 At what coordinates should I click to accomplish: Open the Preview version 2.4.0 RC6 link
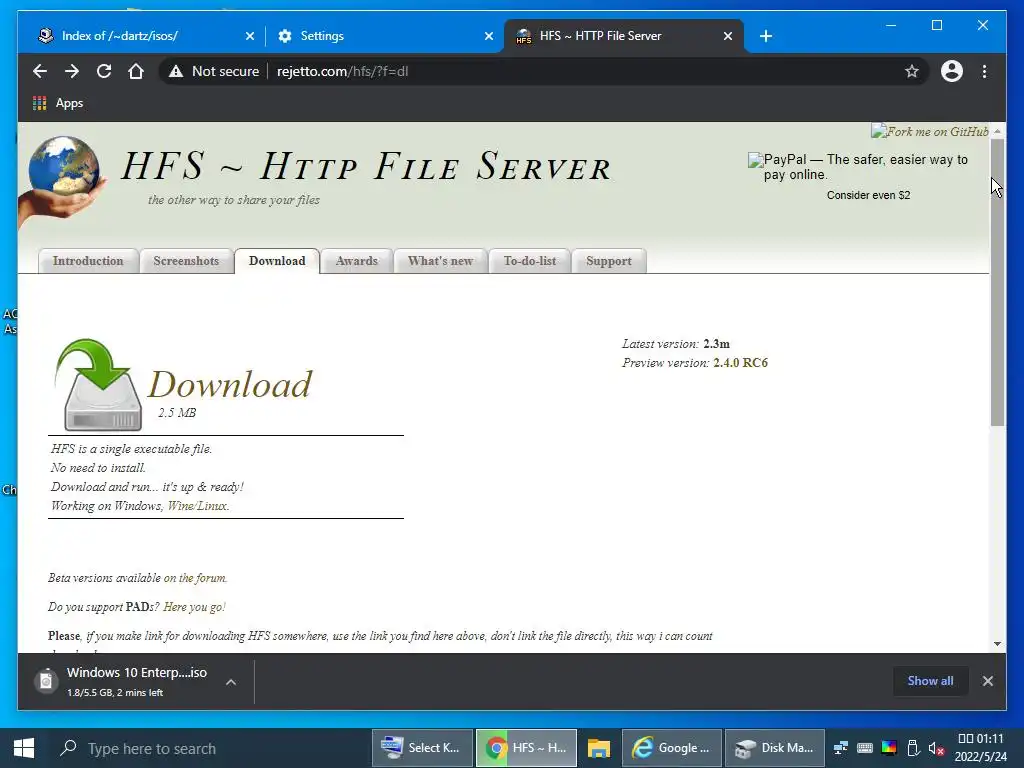click(x=741, y=362)
